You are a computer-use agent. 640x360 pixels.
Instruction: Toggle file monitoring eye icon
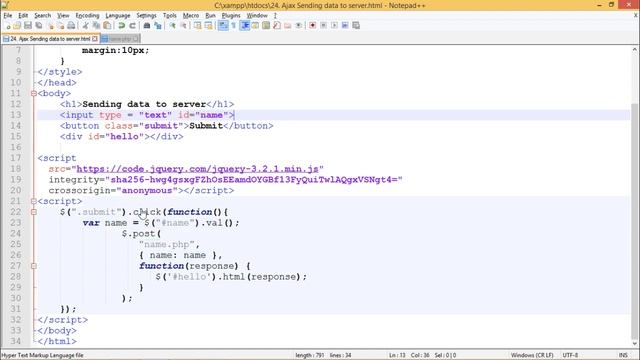[x=298, y=26]
